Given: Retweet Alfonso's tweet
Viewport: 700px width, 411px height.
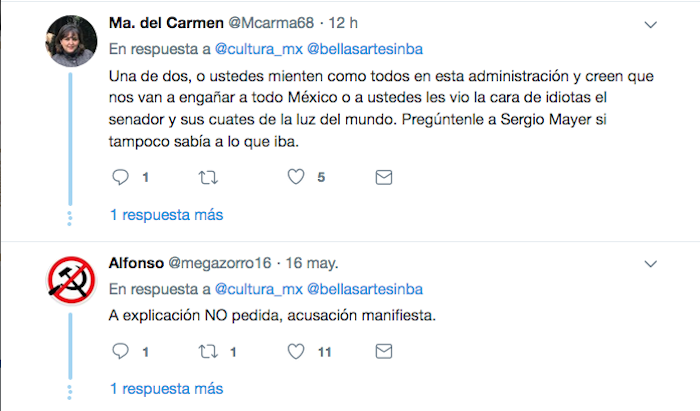Looking at the screenshot, I should [x=208, y=352].
